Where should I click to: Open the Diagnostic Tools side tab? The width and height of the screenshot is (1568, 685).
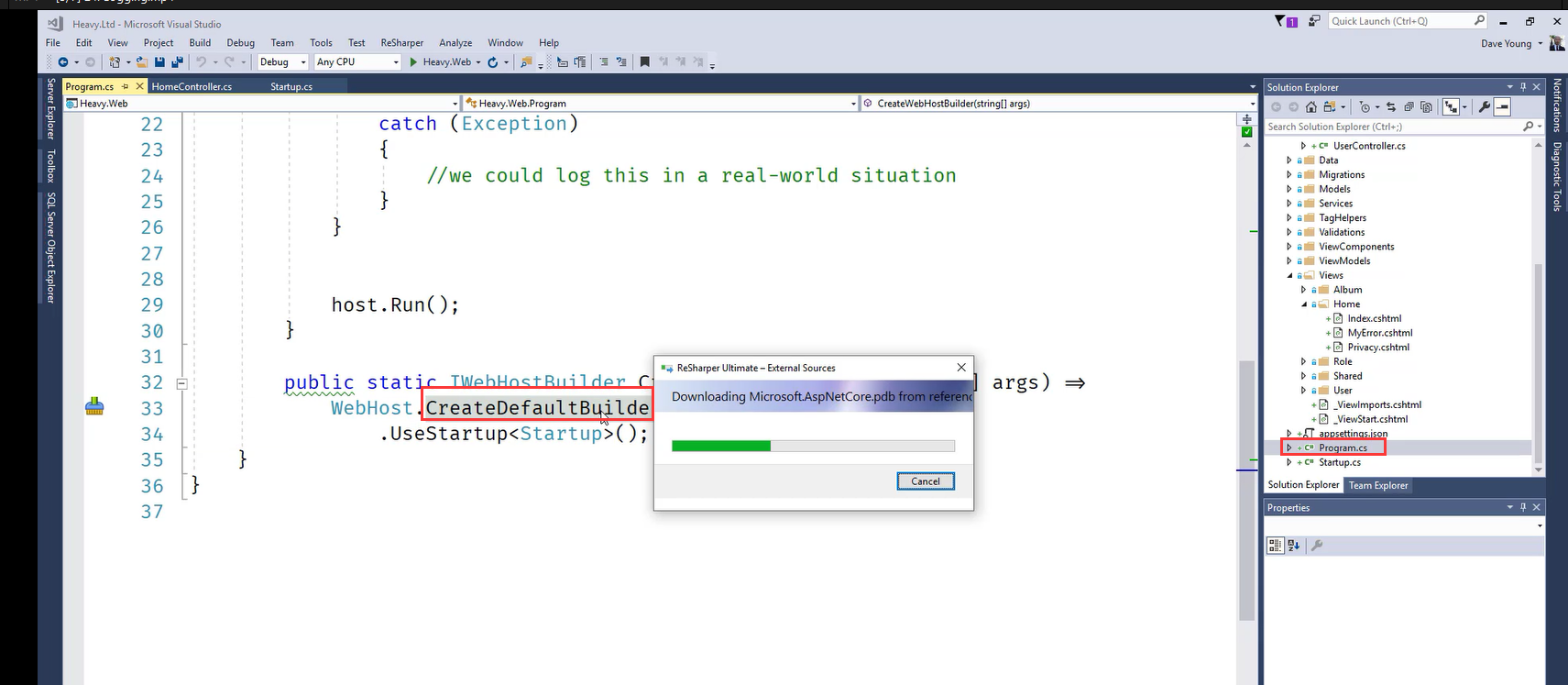[x=1557, y=177]
